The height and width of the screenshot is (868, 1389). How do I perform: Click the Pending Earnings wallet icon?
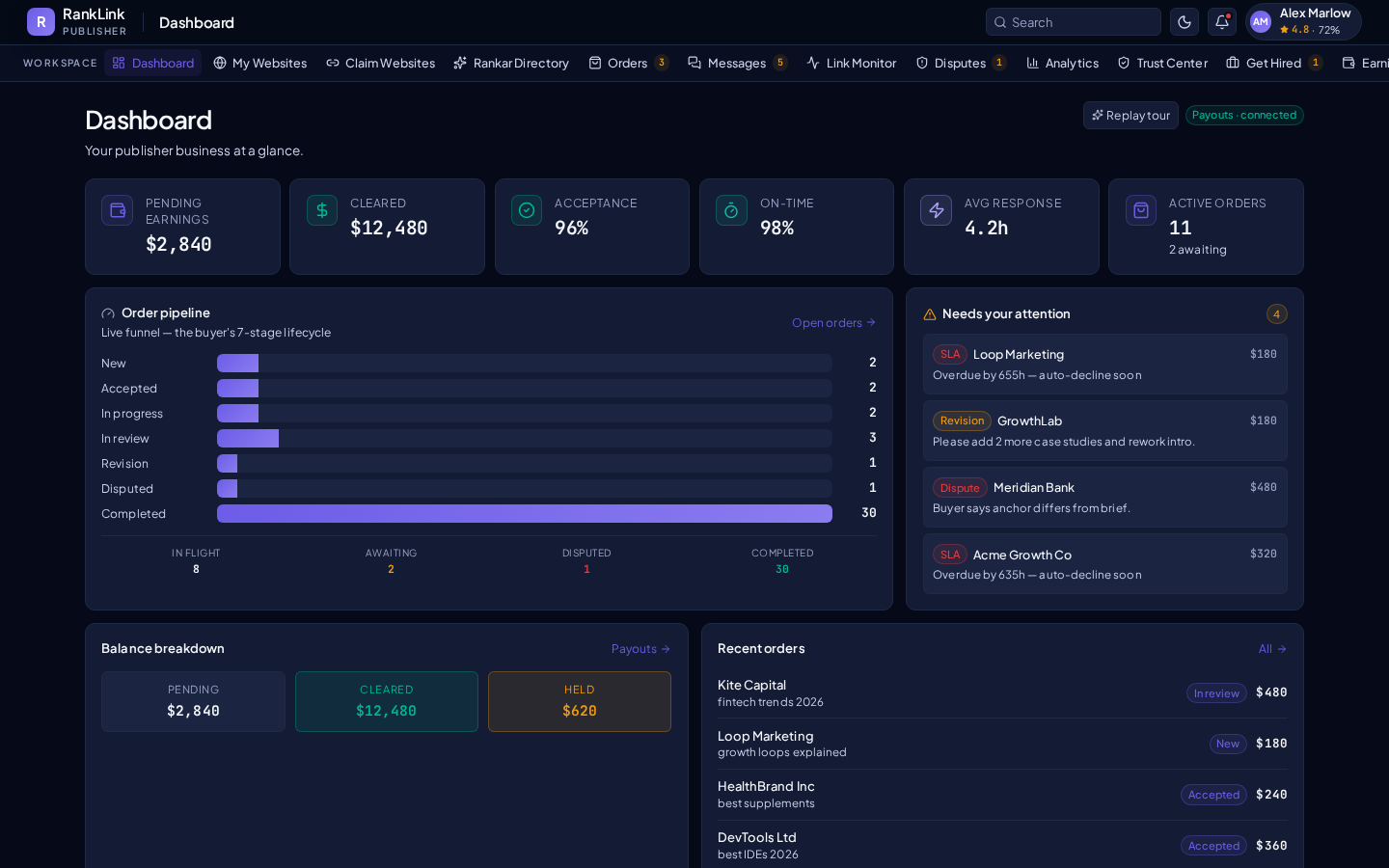[117, 210]
